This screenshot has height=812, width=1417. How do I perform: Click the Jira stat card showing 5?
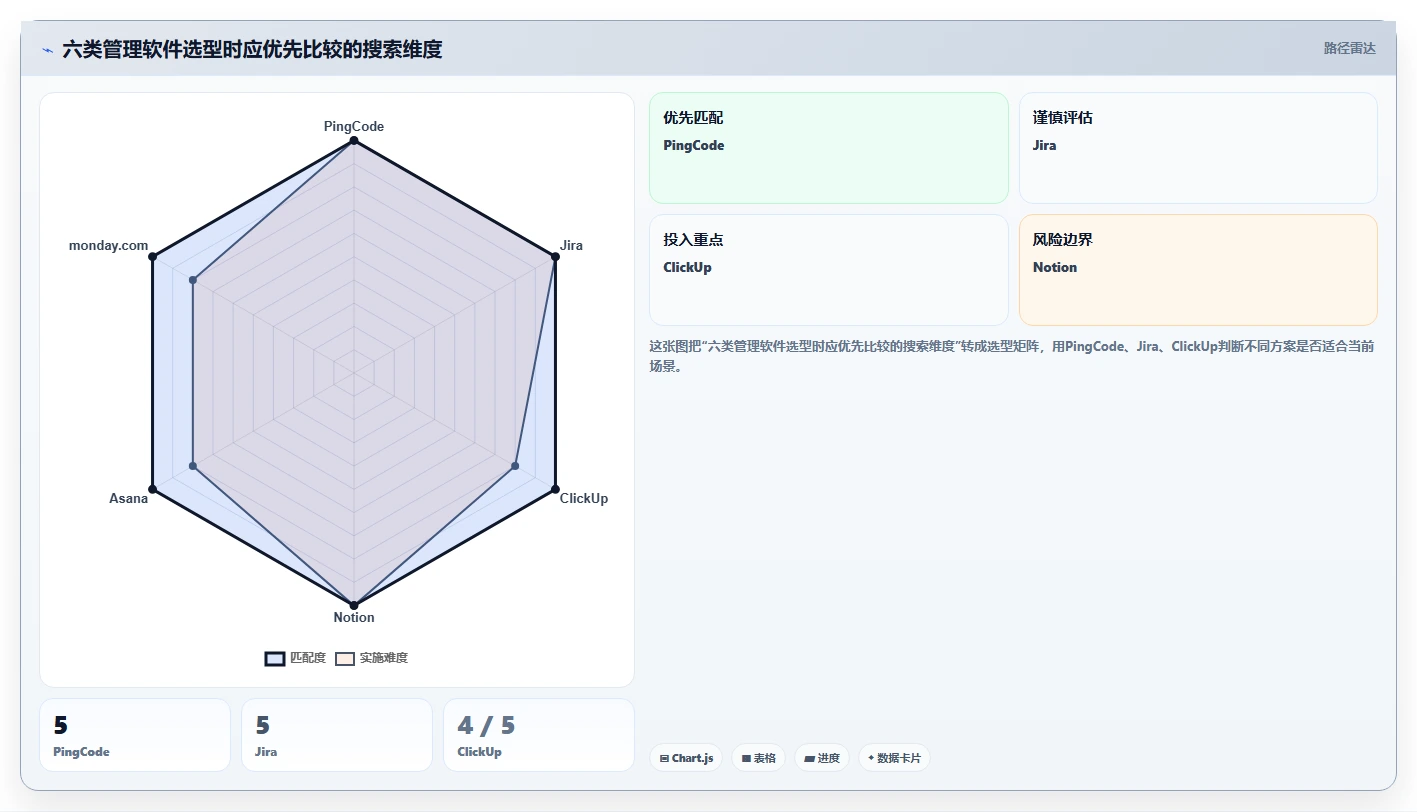[337, 735]
